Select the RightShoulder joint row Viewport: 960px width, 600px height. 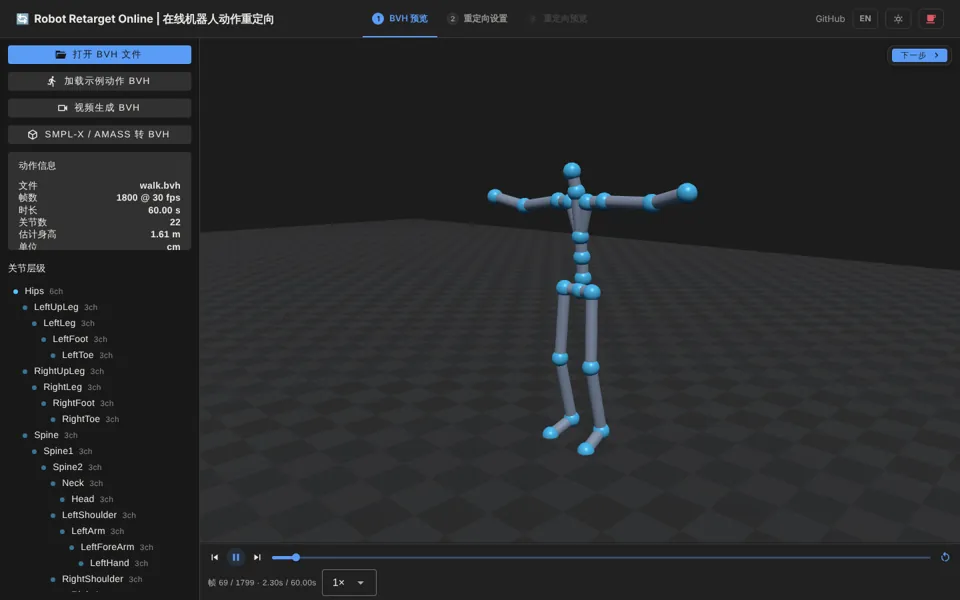coord(99,579)
